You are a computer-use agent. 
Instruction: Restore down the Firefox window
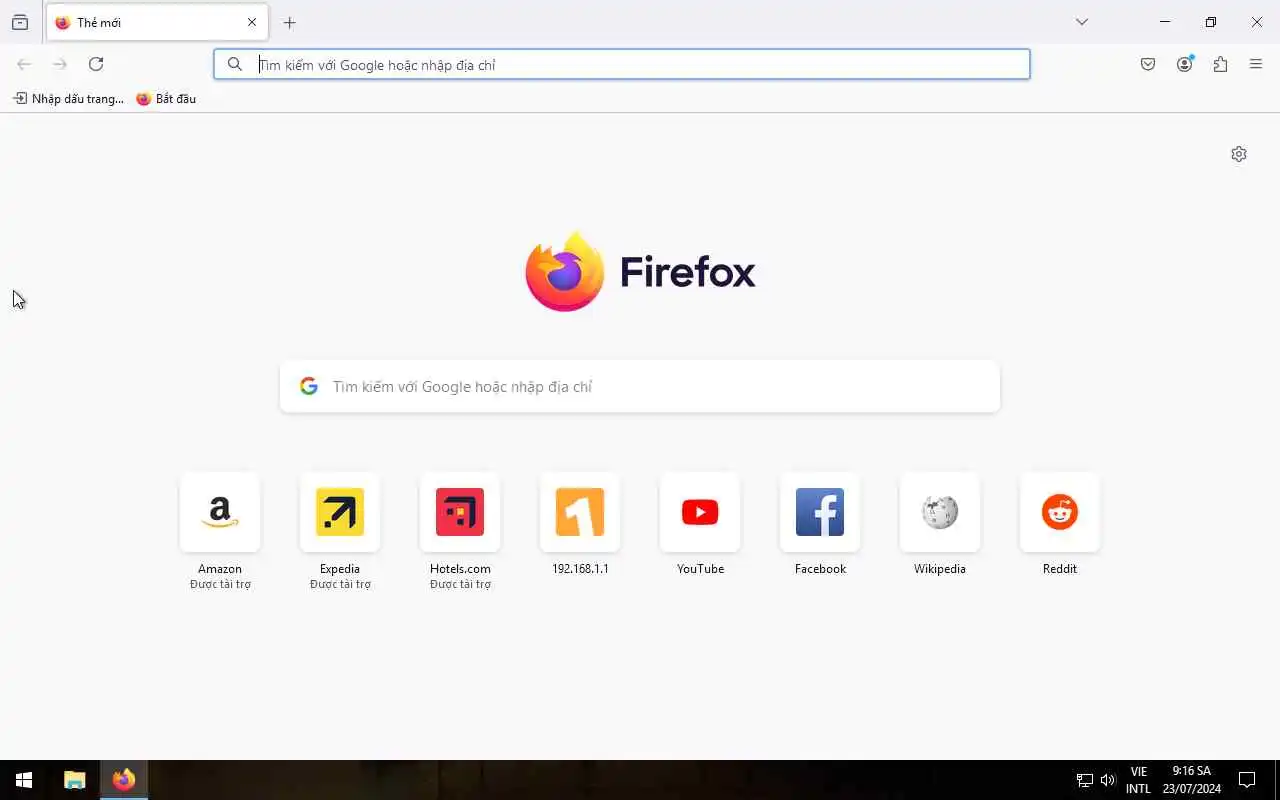point(1211,22)
